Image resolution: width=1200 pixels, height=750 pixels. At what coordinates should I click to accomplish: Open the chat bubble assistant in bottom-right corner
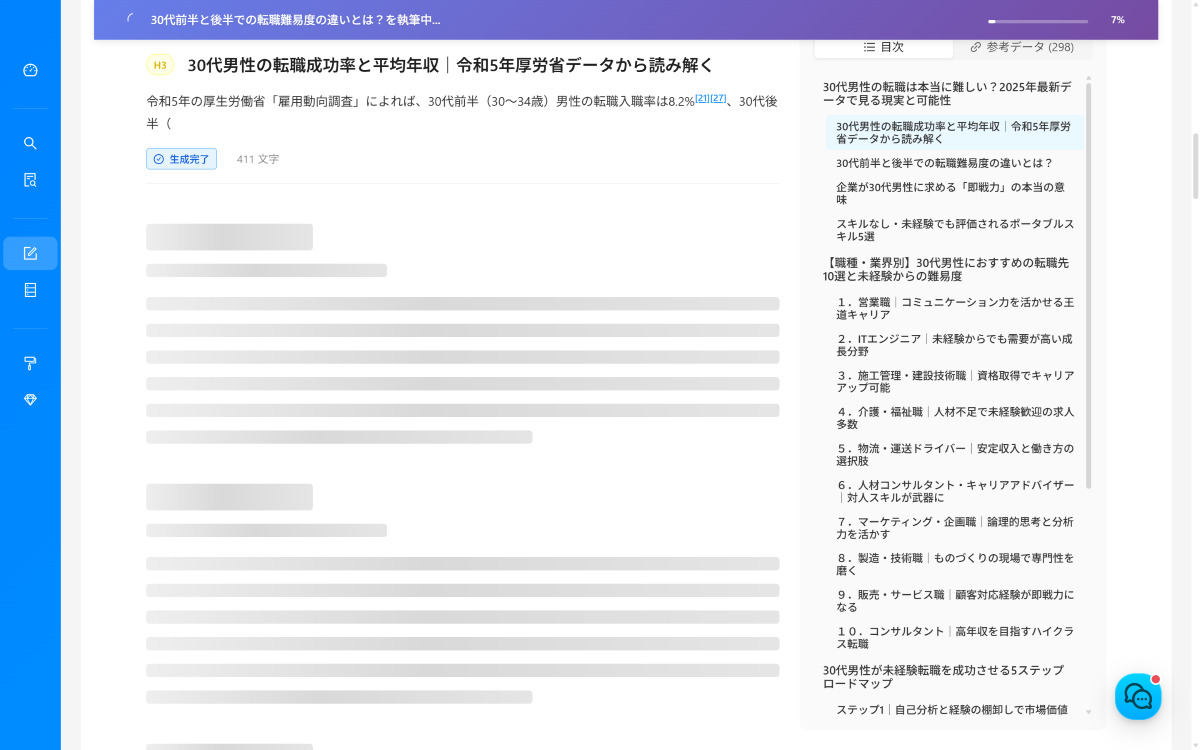click(1138, 696)
